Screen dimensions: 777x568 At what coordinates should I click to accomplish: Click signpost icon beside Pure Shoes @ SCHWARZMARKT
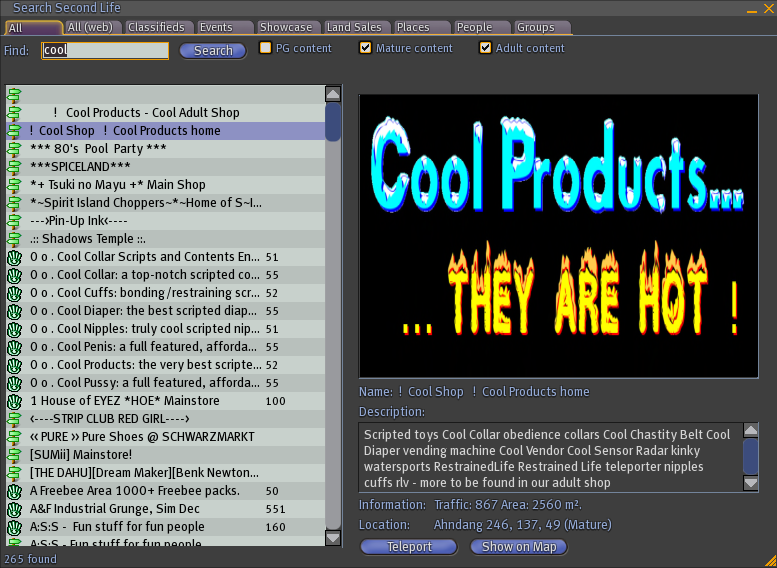coord(14,437)
